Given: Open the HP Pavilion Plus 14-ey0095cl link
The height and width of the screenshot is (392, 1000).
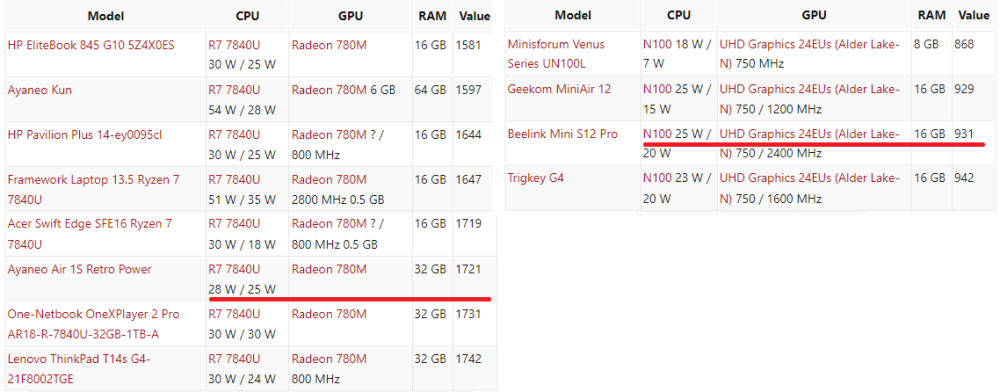Looking at the screenshot, I should pyautogui.click(x=85, y=134).
